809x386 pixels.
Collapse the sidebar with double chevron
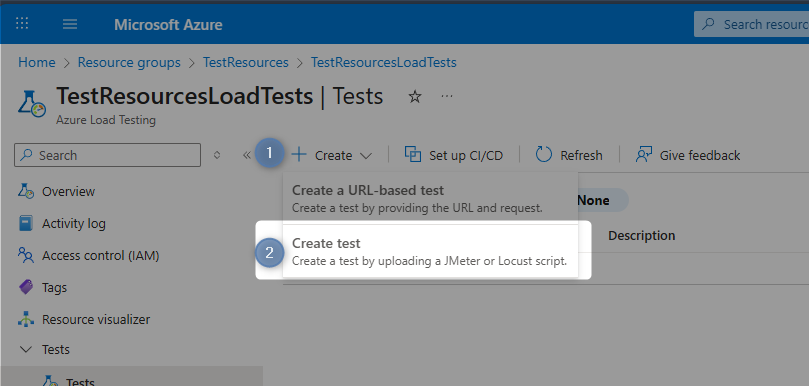pos(247,155)
